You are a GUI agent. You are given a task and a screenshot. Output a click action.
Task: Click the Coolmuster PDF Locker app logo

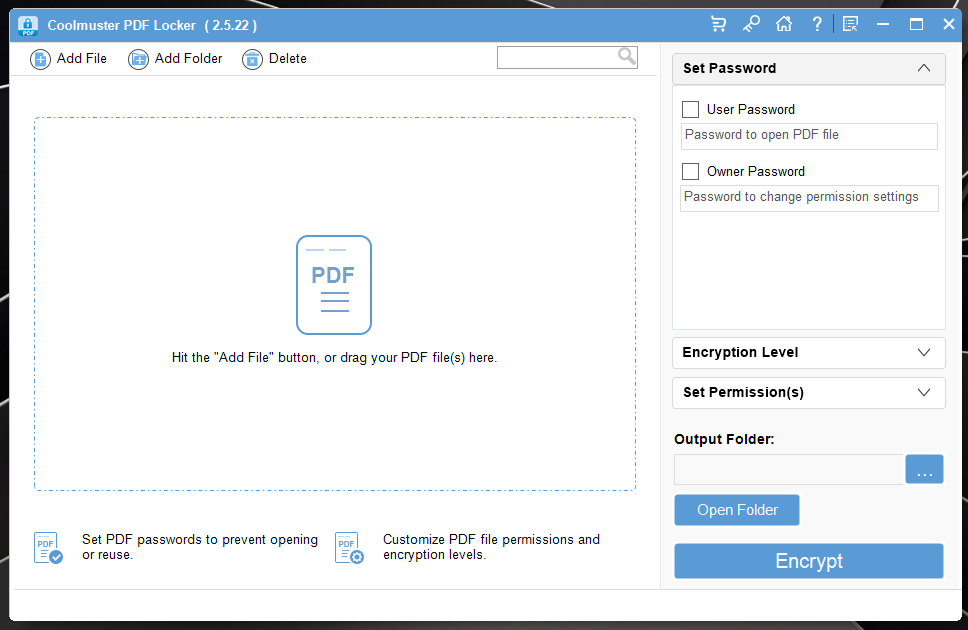[28, 25]
